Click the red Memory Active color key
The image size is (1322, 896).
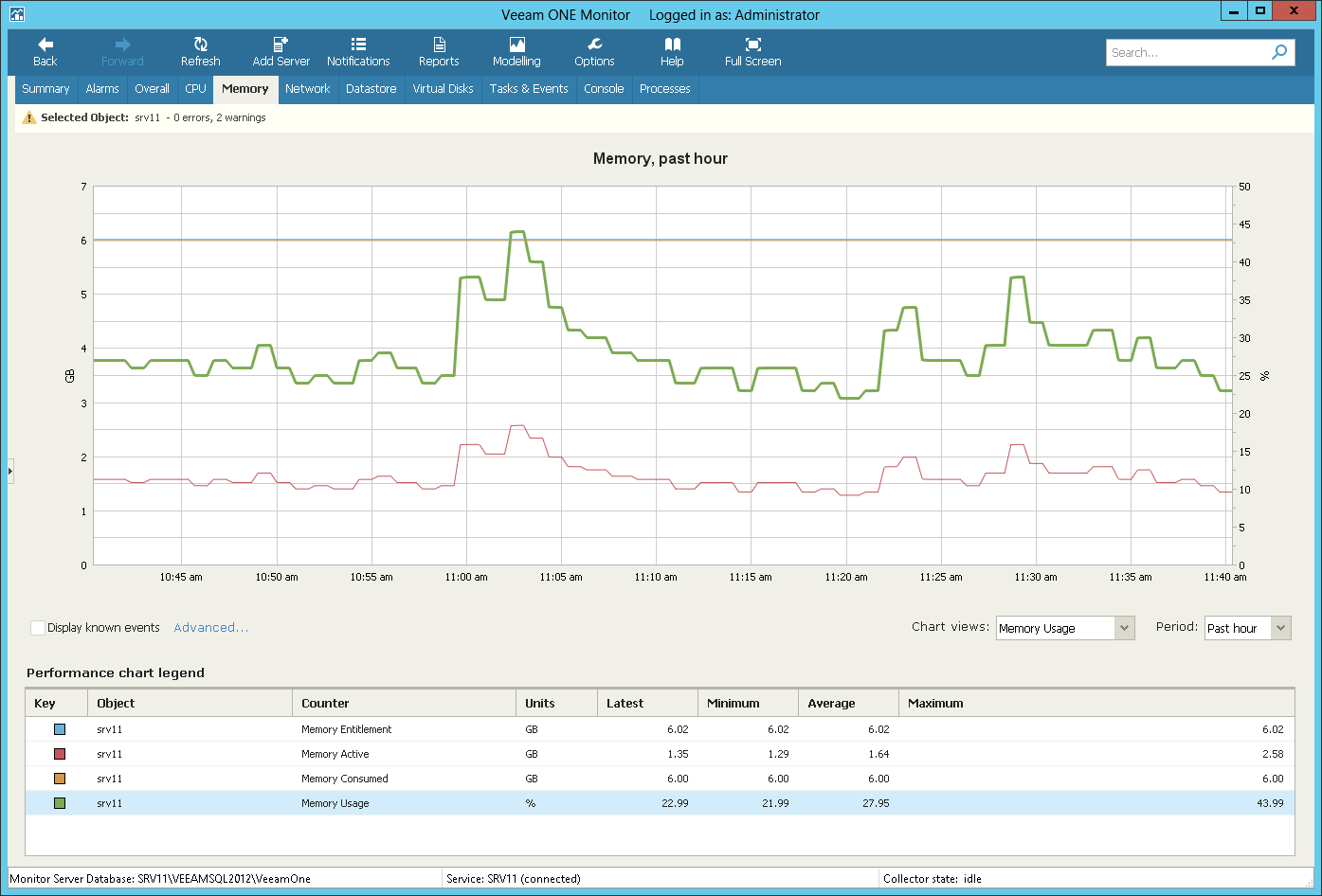pyautogui.click(x=60, y=754)
